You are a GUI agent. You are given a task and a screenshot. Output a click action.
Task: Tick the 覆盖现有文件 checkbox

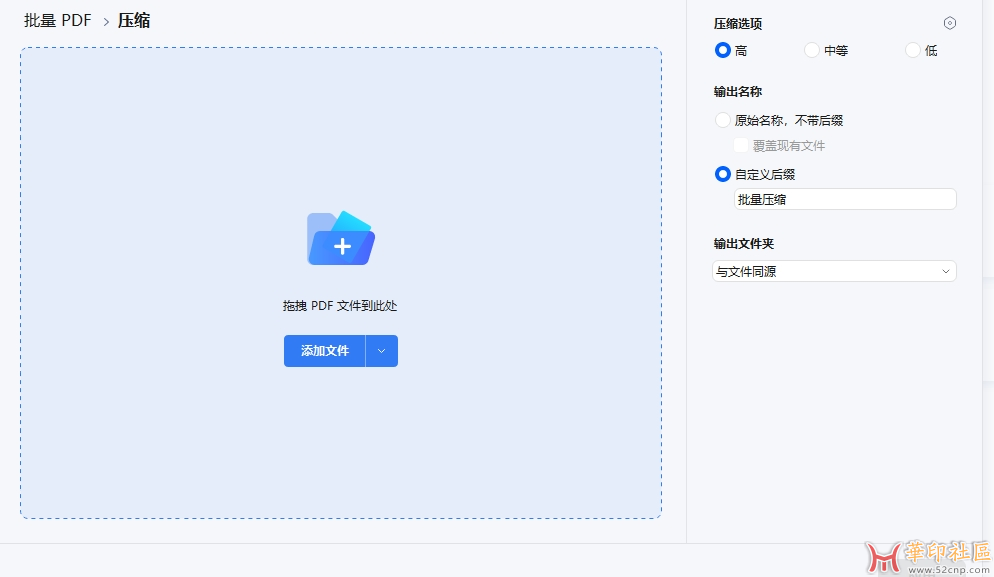742,146
